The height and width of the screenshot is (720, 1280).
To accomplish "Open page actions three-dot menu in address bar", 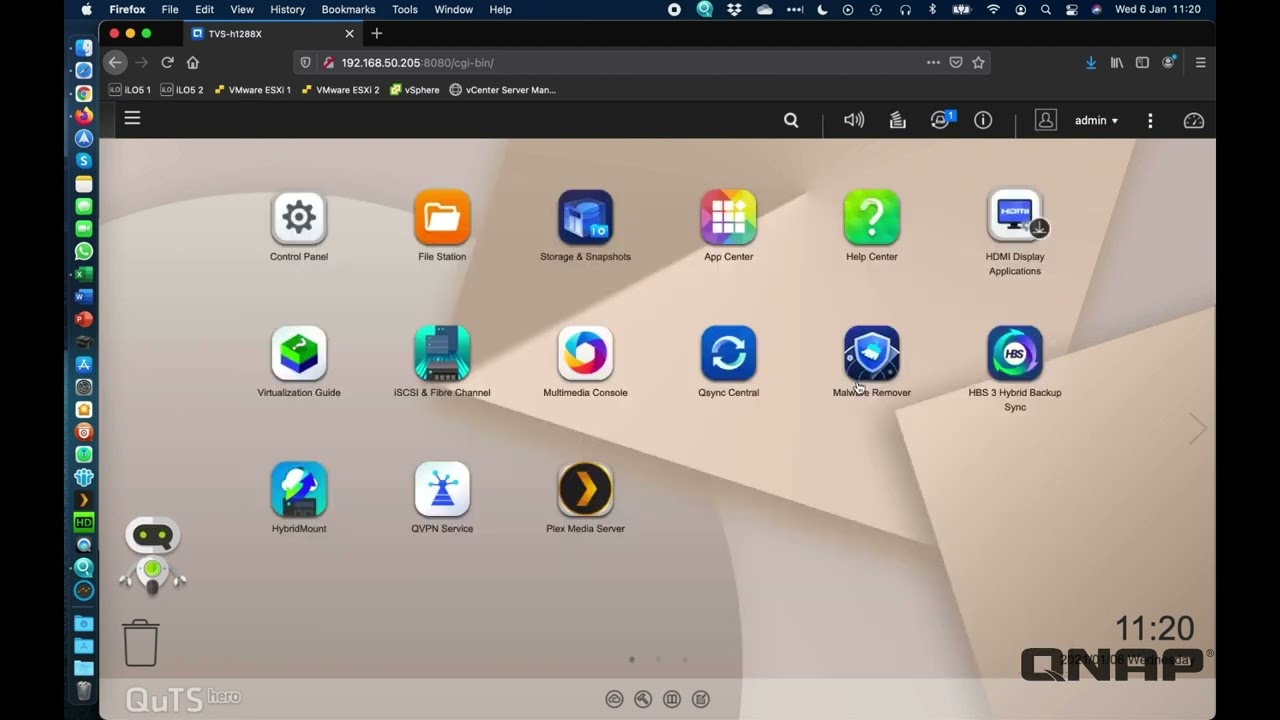I will (x=933, y=62).
